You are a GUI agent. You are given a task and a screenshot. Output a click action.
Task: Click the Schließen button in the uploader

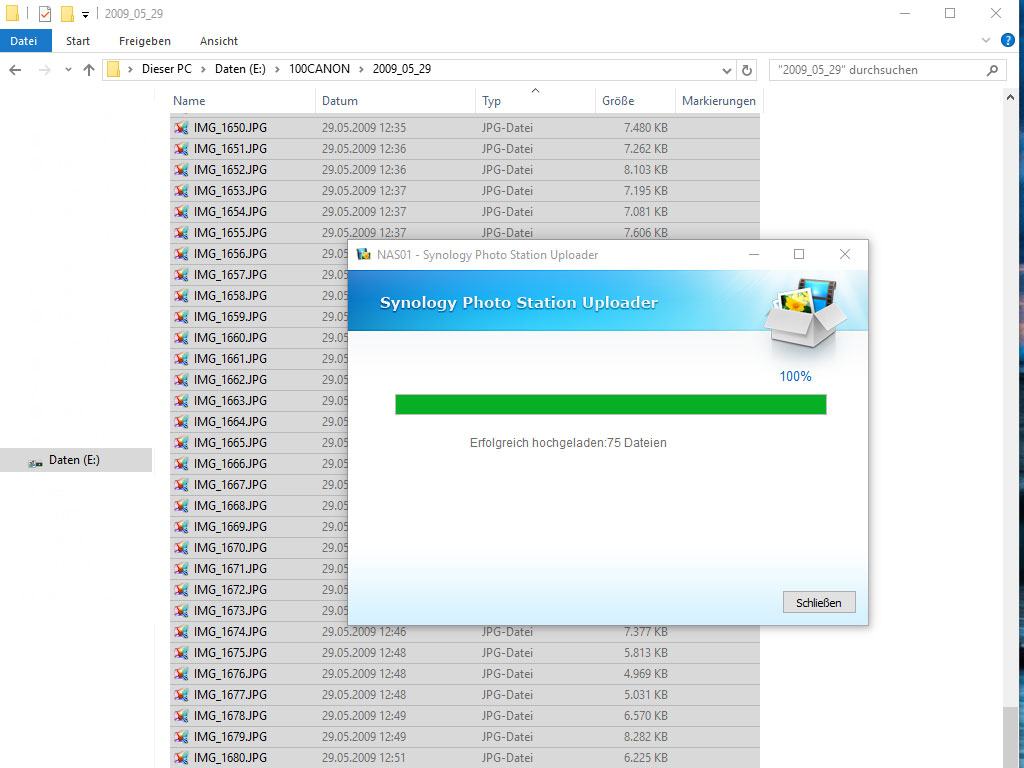pos(819,602)
